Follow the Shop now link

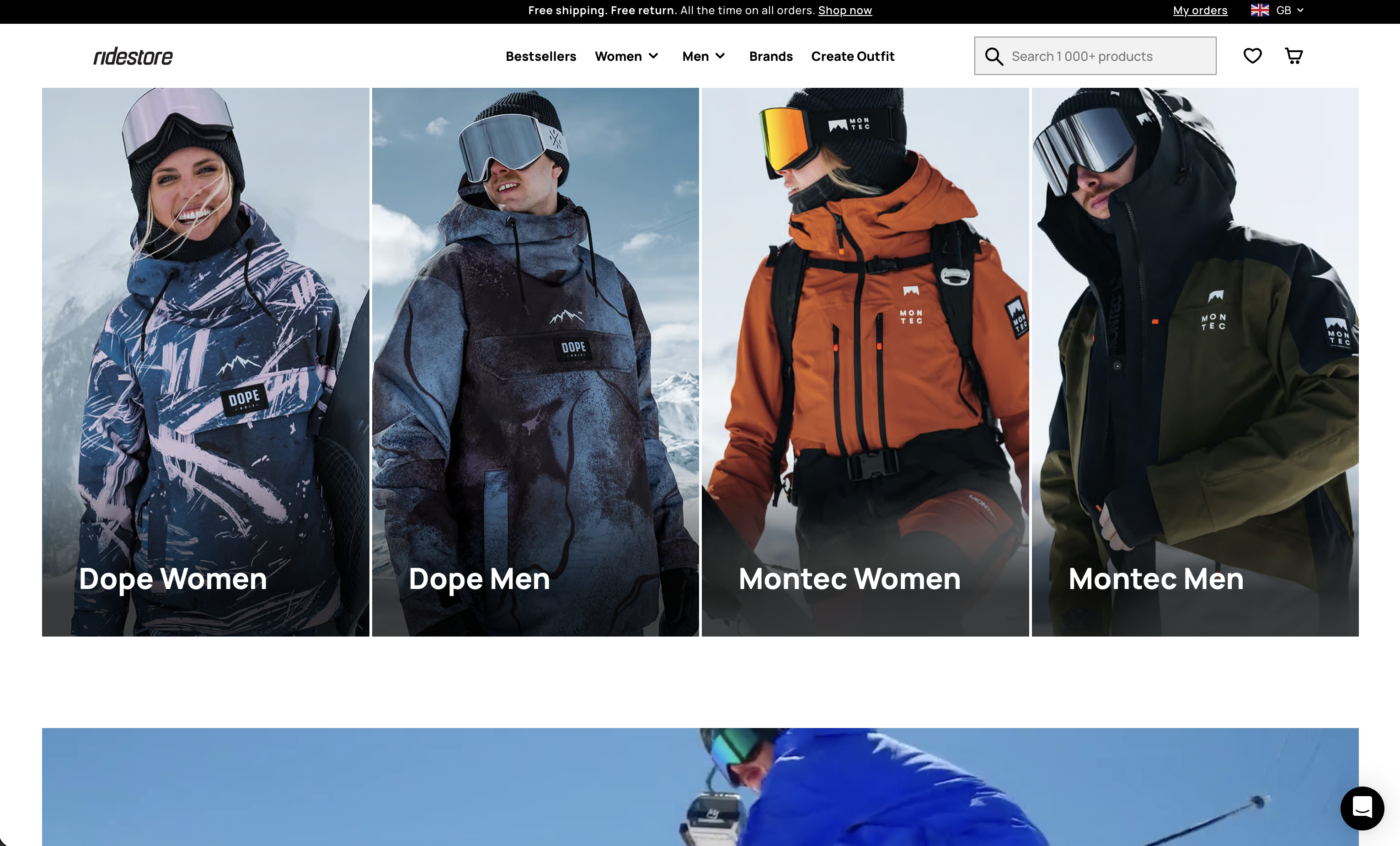(x=845, y=10)
